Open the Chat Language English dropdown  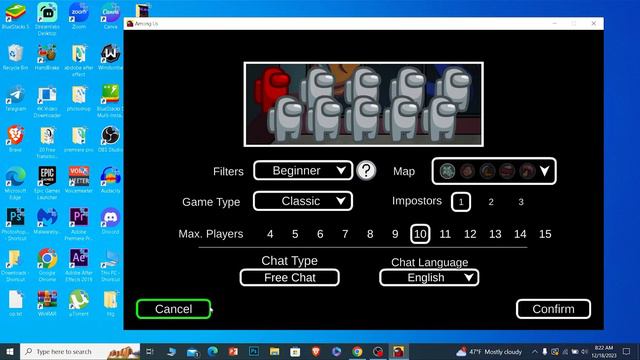tap(429, 278)
